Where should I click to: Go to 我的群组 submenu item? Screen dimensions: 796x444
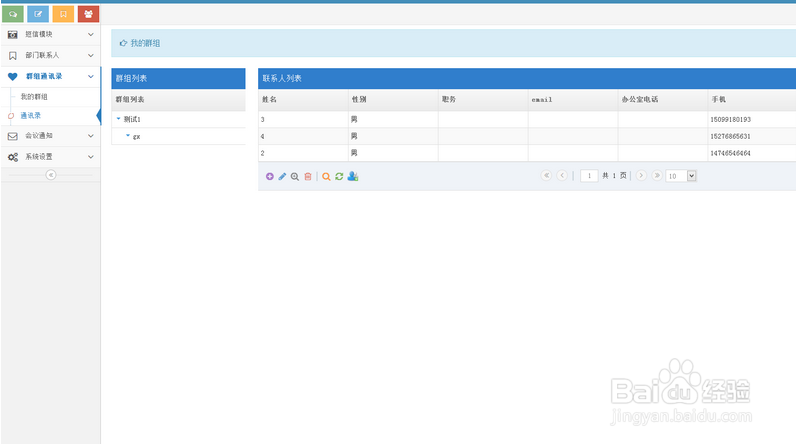click(34, 96)
